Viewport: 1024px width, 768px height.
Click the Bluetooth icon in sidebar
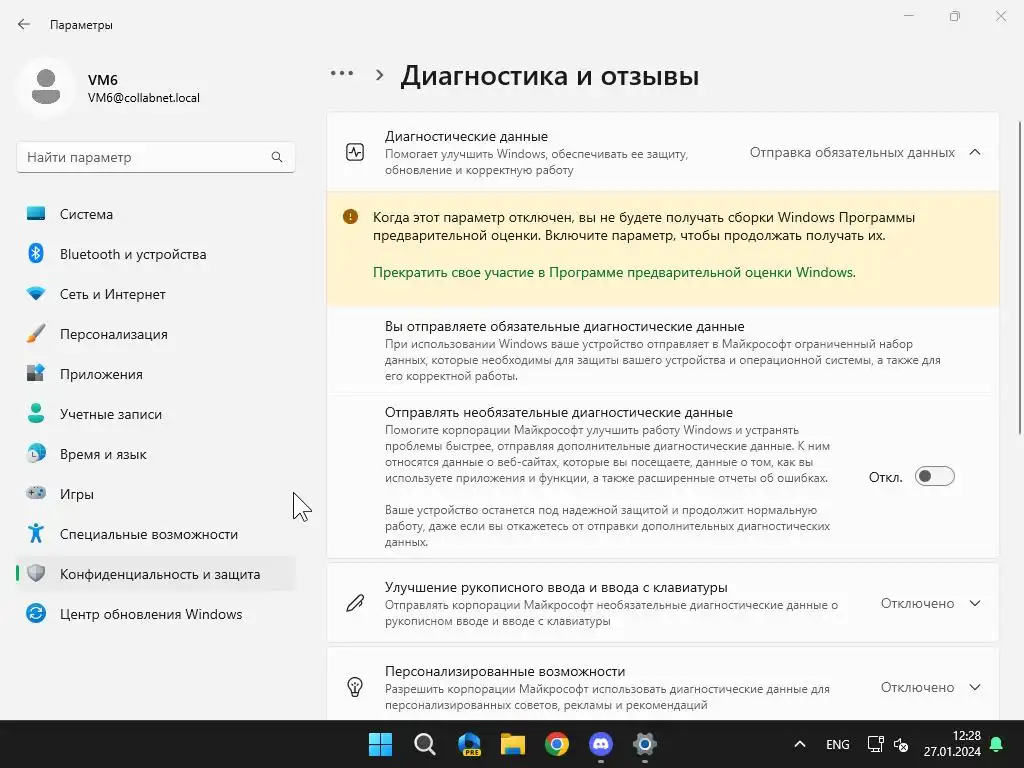[36, 253]
